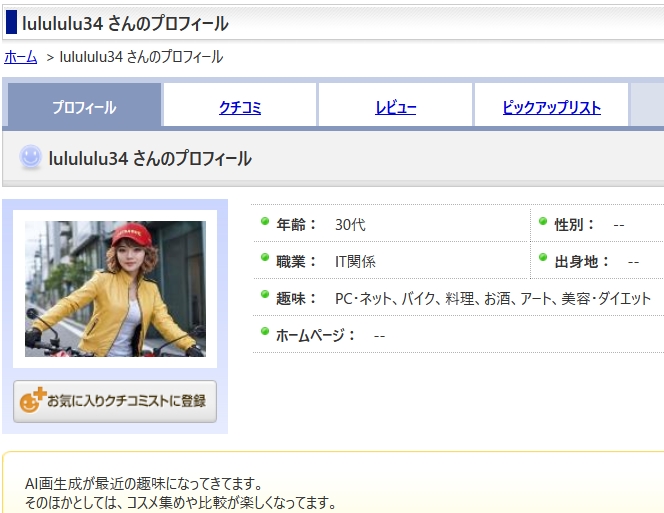Open the クチコミ tab
This screenshot has width=664, height=513.
pos(240,107)
